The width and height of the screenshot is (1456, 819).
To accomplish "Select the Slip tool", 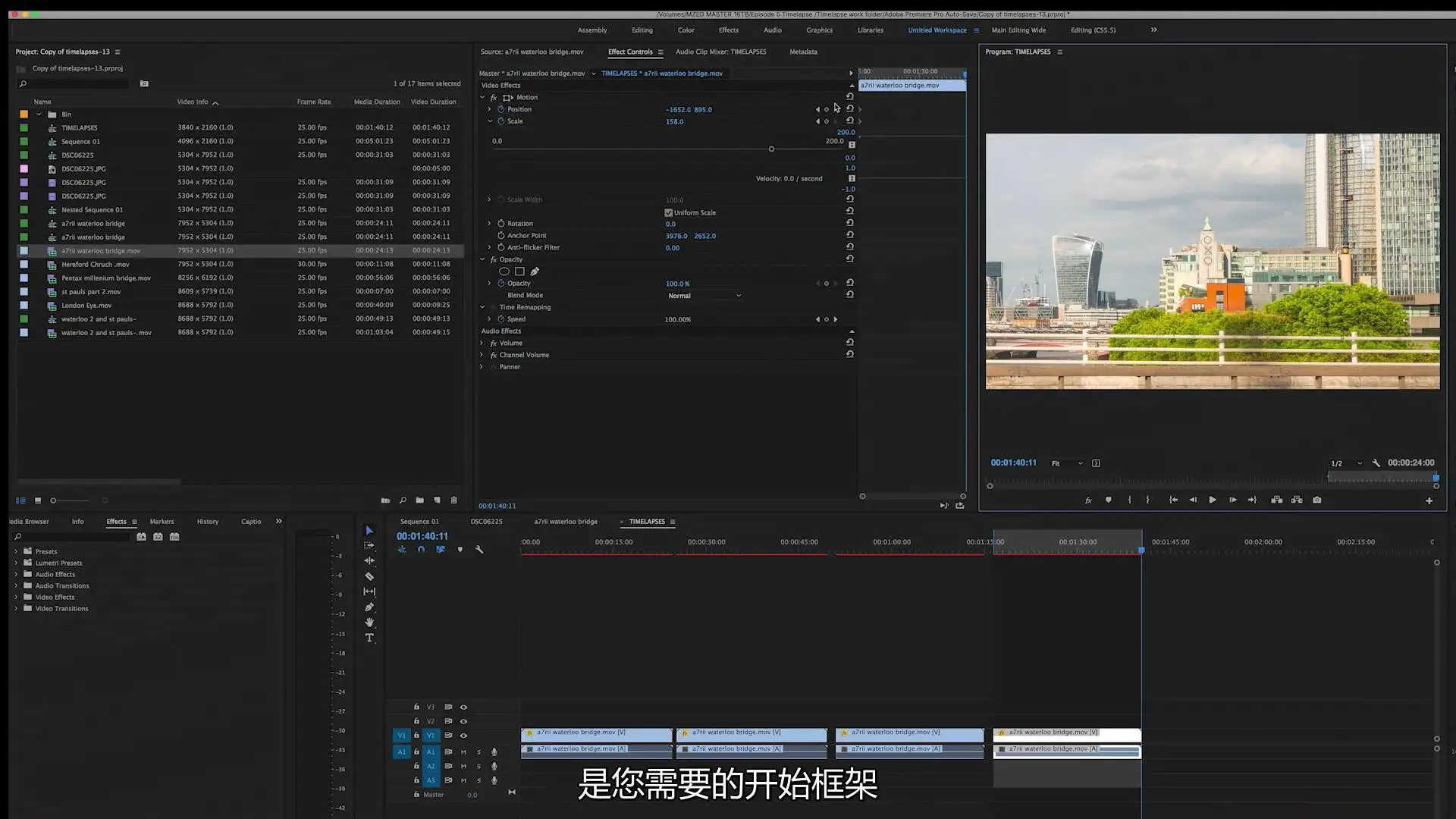I will [x=369, y=591].
